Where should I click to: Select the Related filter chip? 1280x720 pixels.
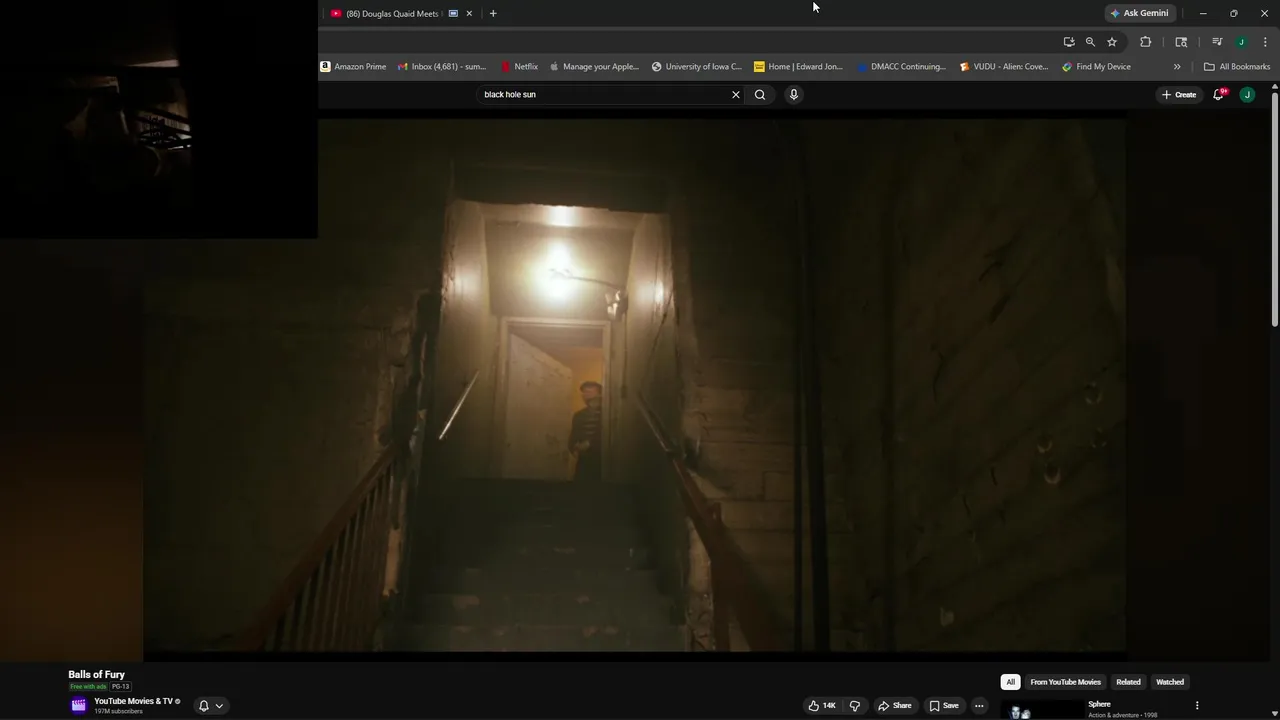pyautogui.click(x=1128, y=682)
